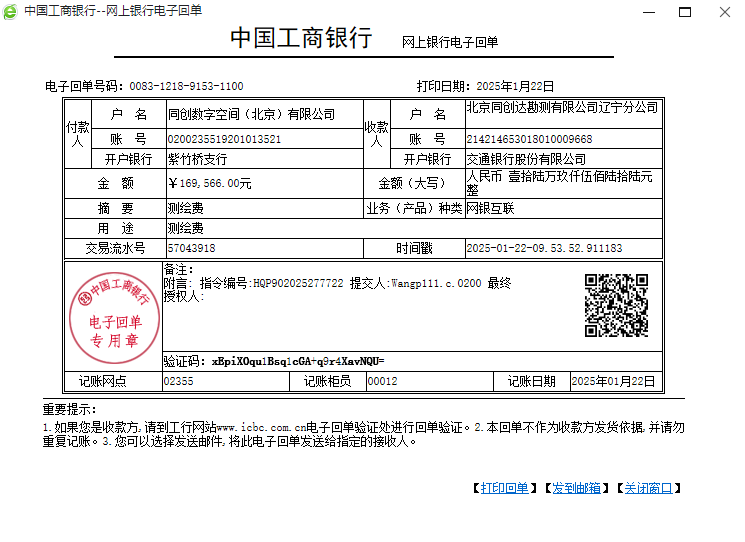Click the 业务（产品）种类 label cell

click(x=414, y=208)
